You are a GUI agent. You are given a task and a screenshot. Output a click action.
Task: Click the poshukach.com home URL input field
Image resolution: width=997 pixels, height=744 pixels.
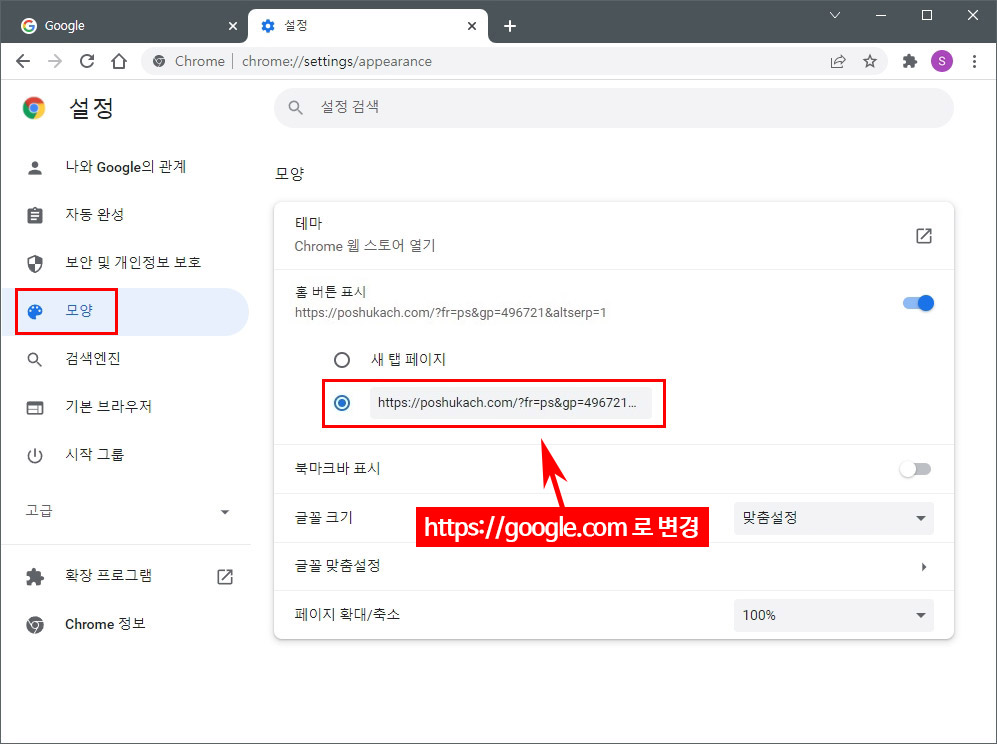click(x=511, y=403)
